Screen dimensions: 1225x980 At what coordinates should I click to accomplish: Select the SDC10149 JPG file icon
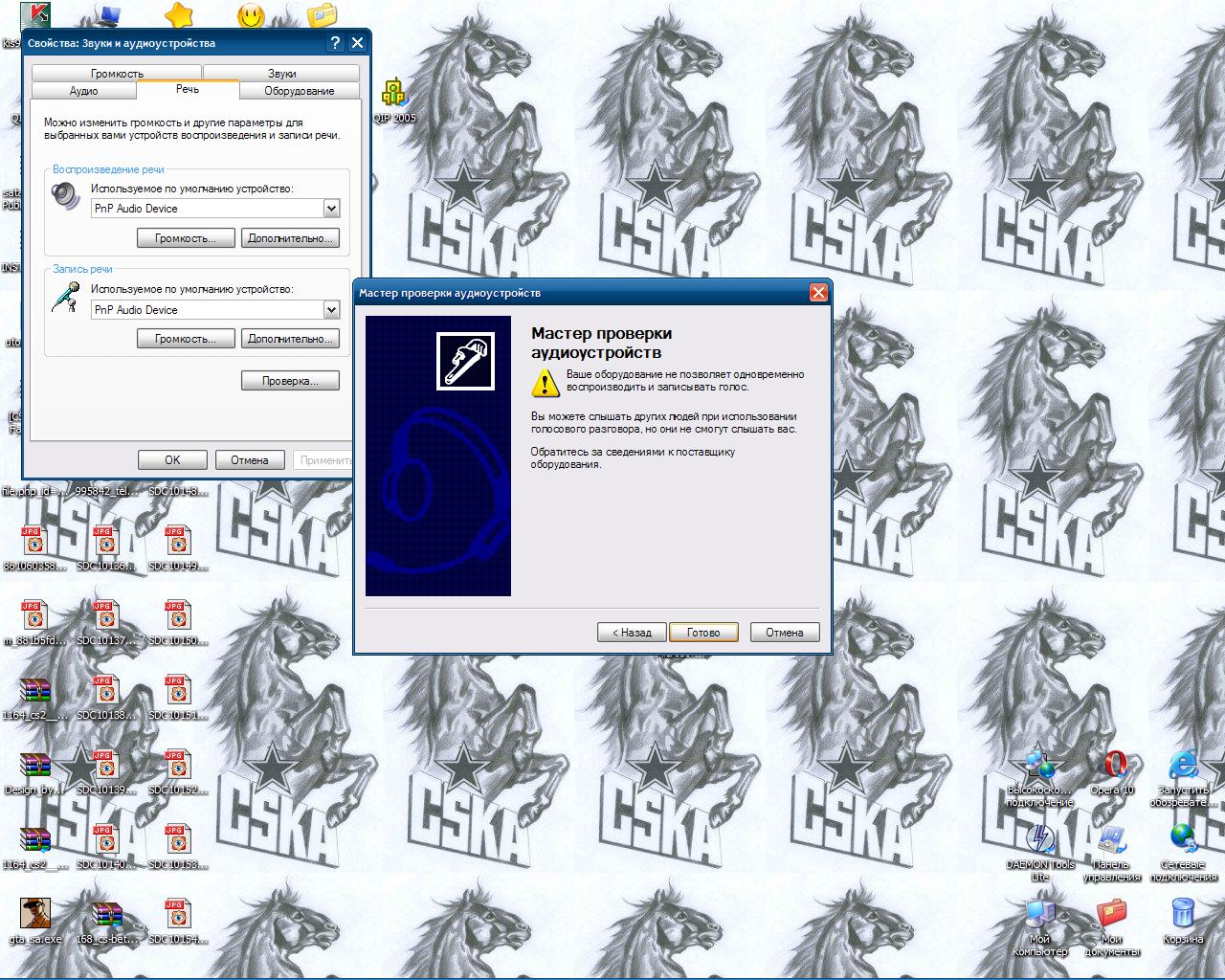point(177,542)
